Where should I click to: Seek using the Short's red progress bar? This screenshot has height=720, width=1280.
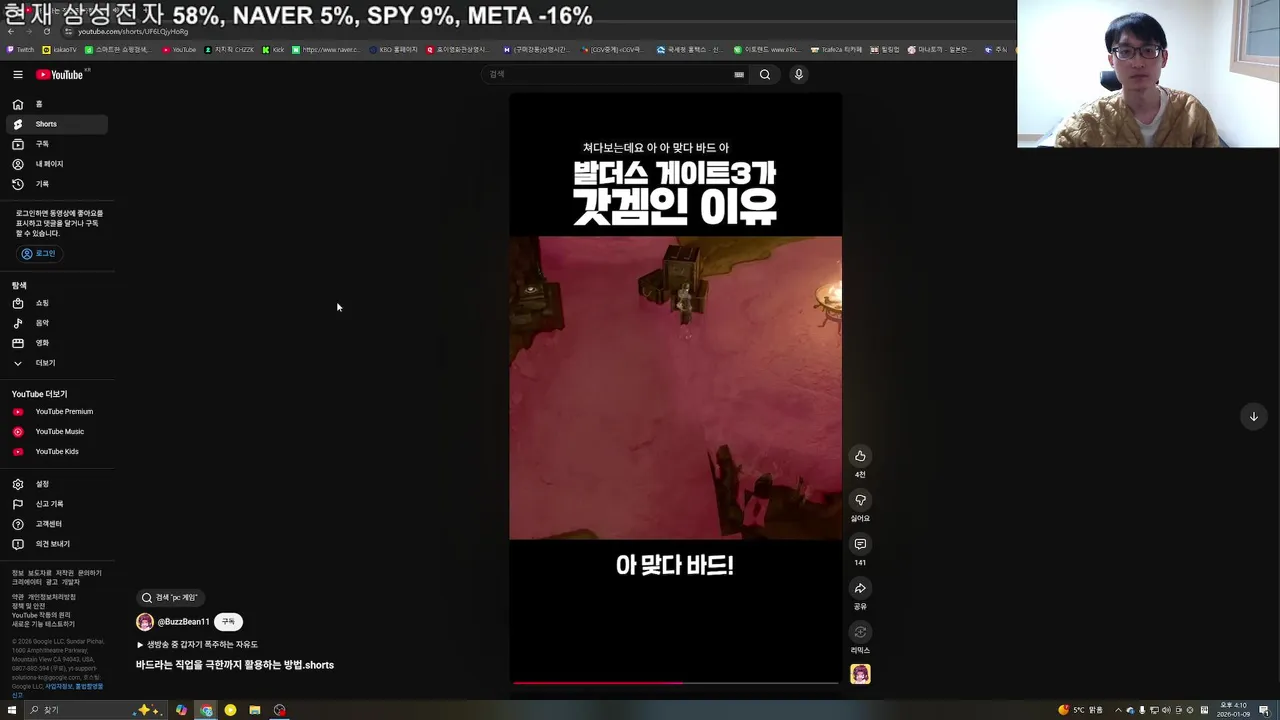tap(675, 682)
